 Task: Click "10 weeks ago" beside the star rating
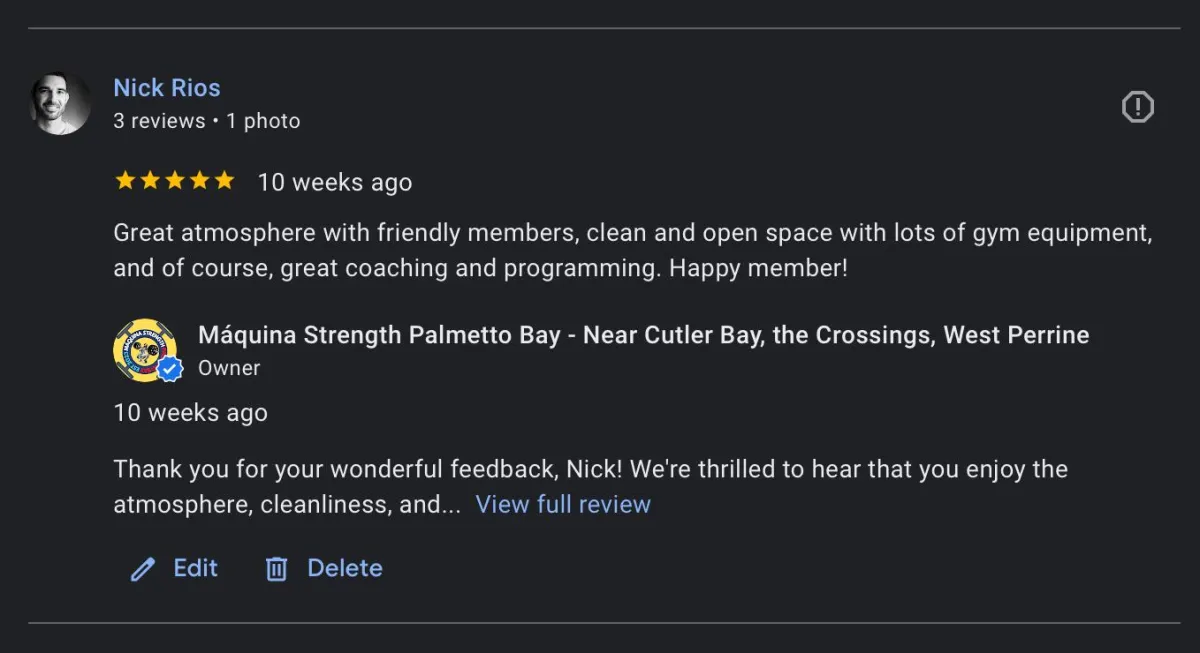pyautogui.click(x=335, y=182)
